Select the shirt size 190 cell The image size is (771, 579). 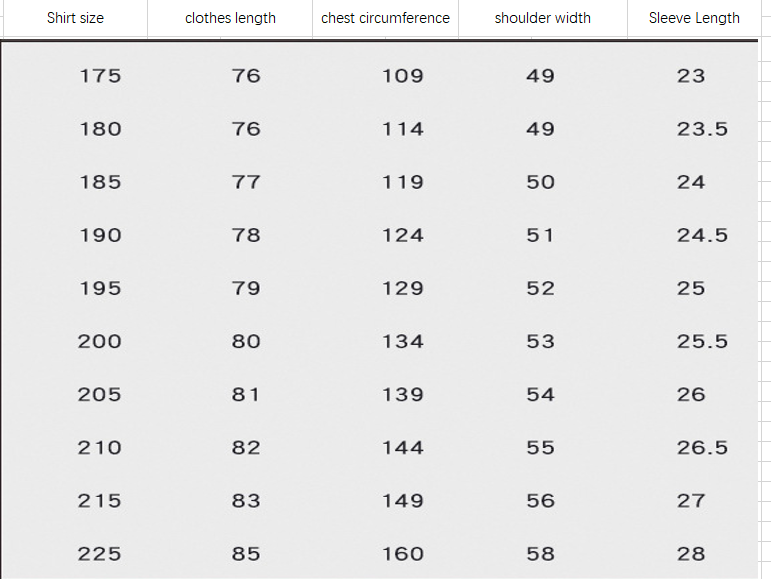point(100,236)
